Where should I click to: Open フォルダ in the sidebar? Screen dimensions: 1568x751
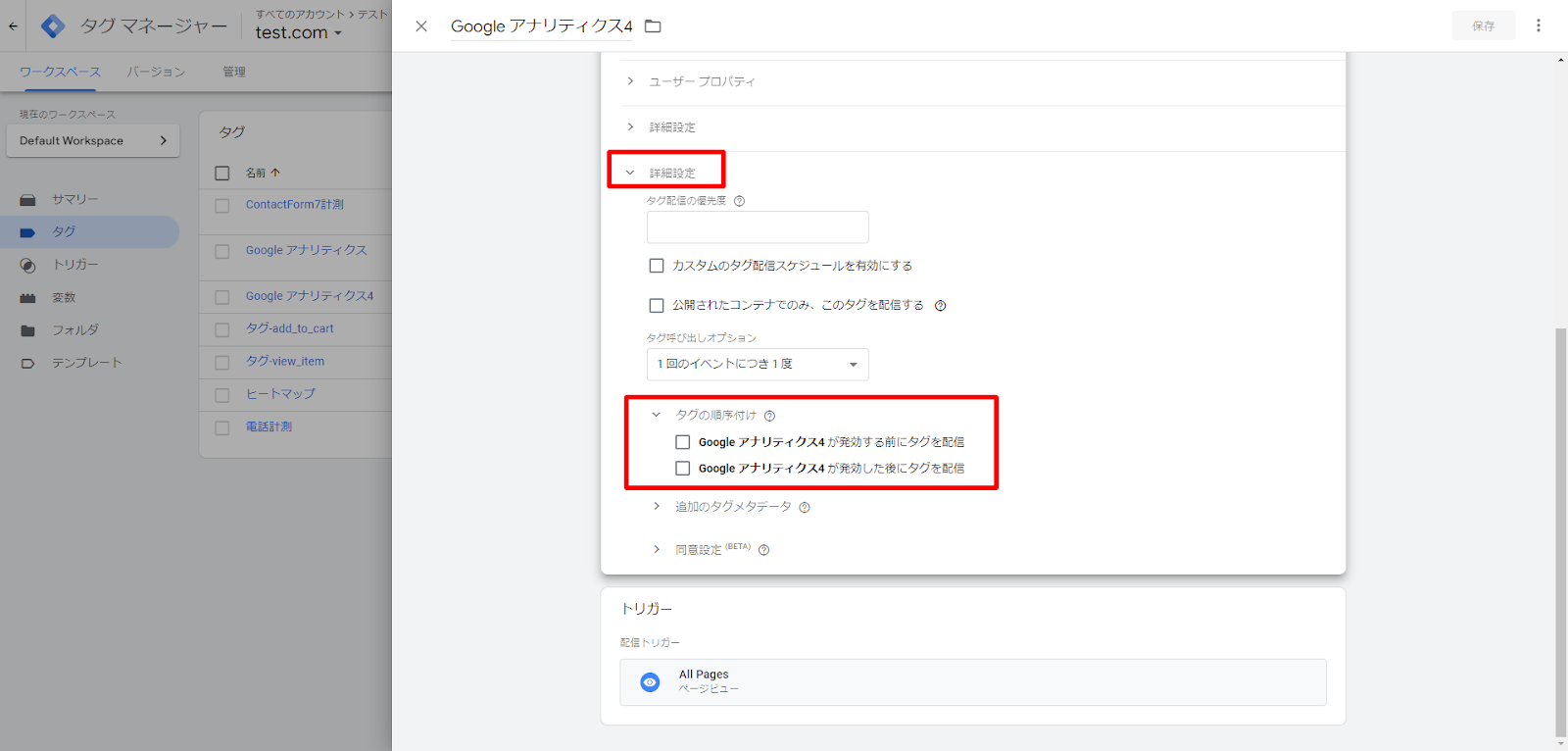75,331
